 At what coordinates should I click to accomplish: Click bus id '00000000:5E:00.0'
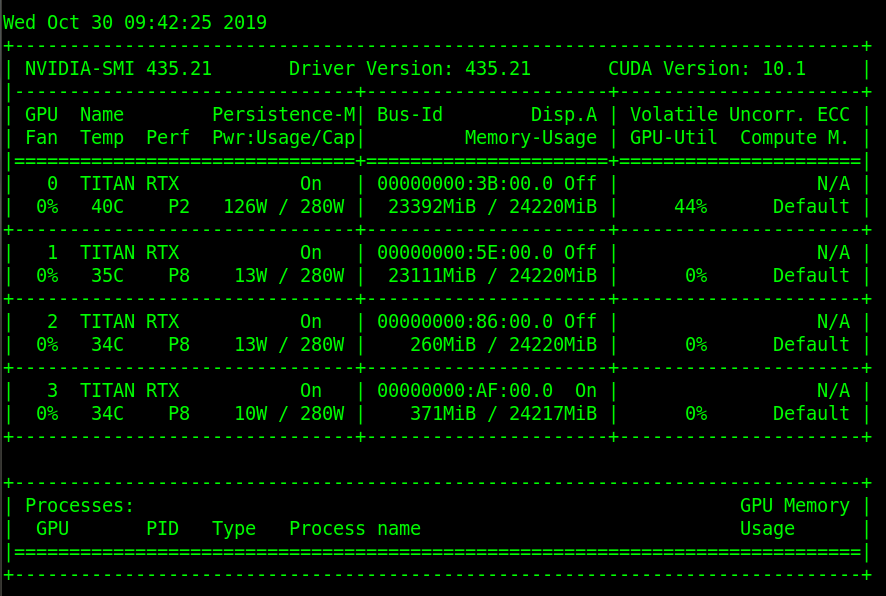[x=465, y=253]
